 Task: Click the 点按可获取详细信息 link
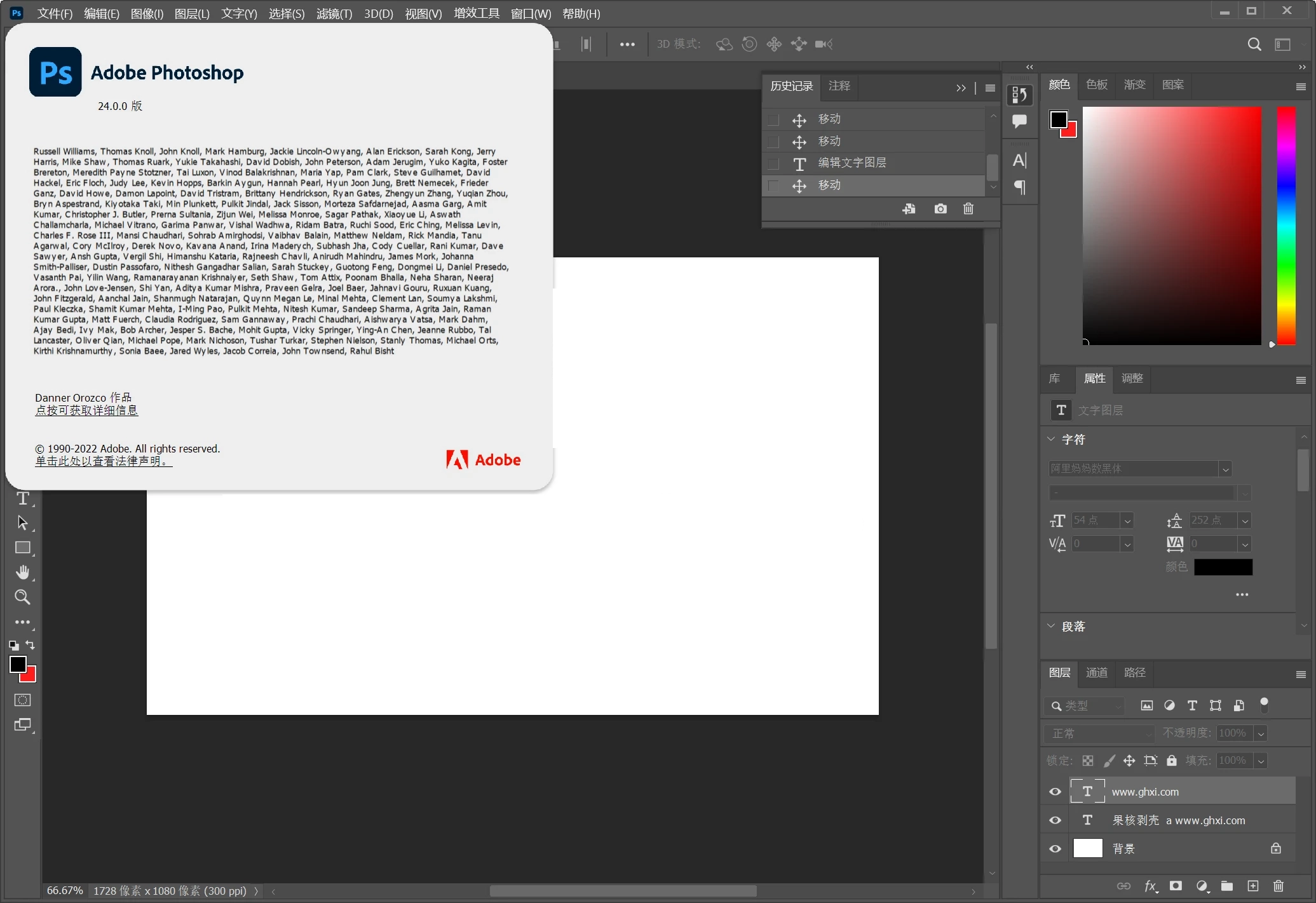click(86, 411)
